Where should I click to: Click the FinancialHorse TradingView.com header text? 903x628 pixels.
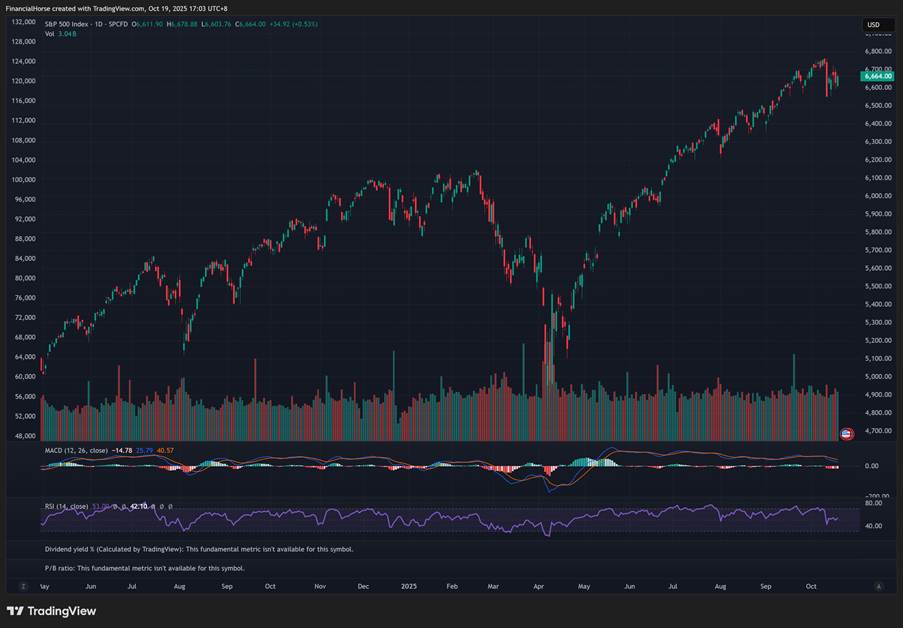click(116, 8)
